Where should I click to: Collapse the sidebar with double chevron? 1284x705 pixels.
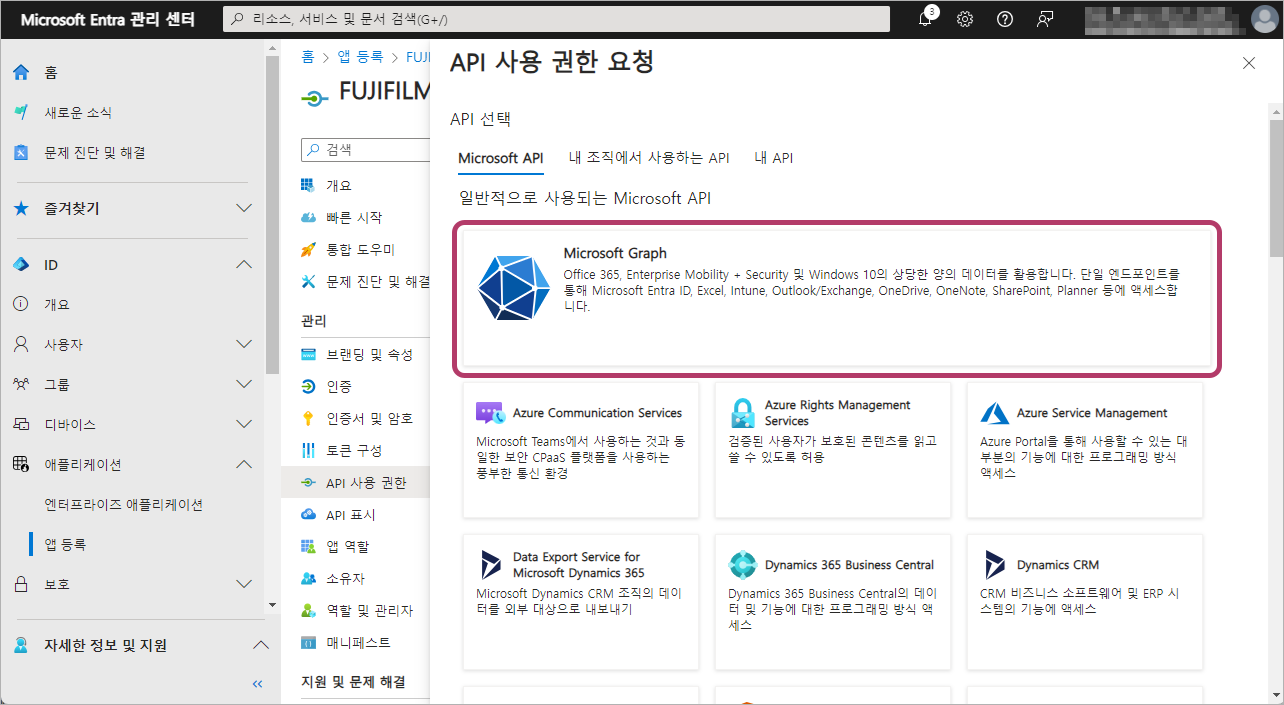257,684
